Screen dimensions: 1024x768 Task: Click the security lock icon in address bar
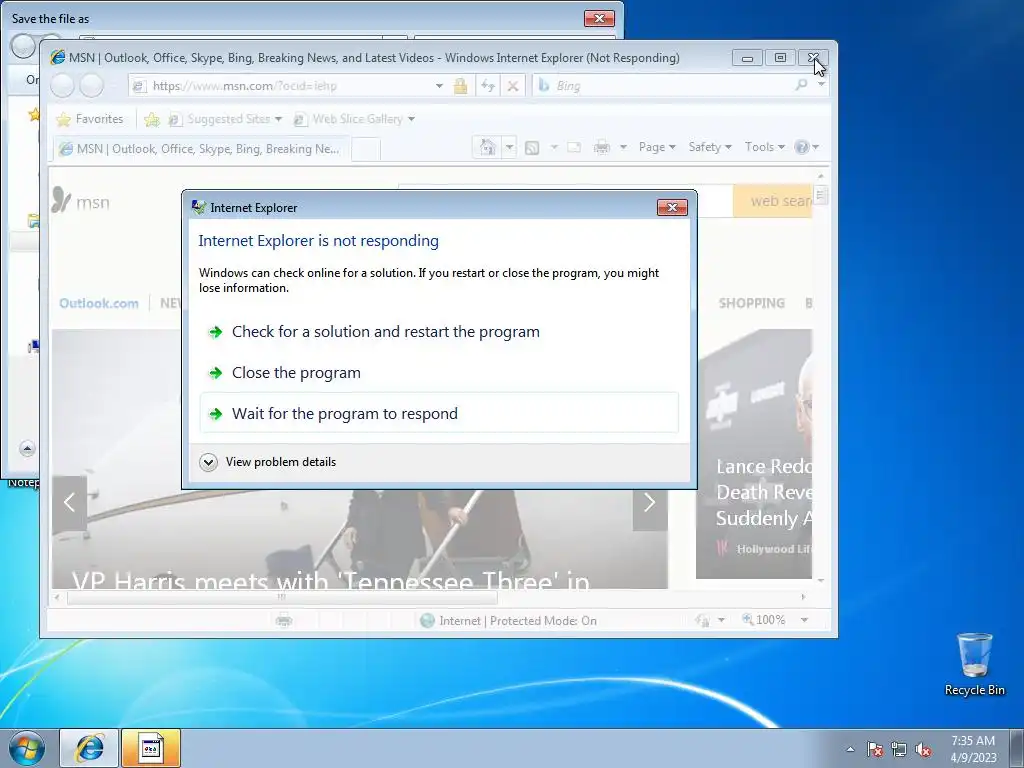(x=460, y=86)
